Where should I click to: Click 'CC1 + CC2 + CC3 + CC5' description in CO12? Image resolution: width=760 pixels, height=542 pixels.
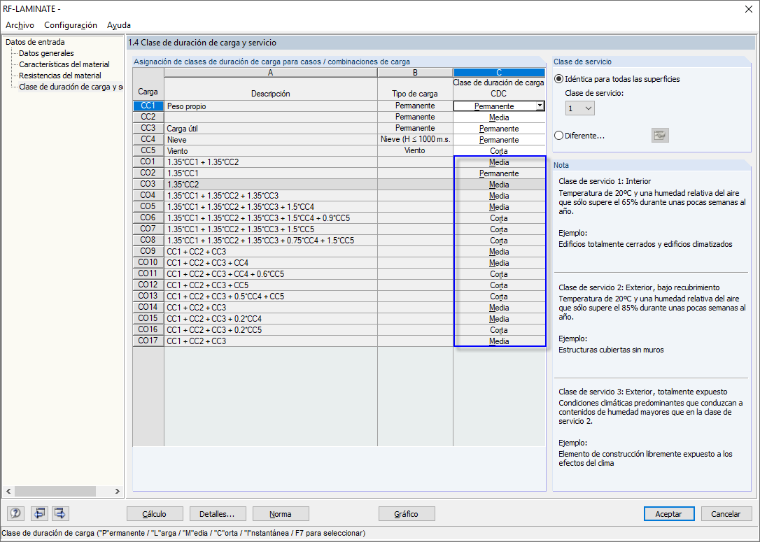click(x=270, y=285)
